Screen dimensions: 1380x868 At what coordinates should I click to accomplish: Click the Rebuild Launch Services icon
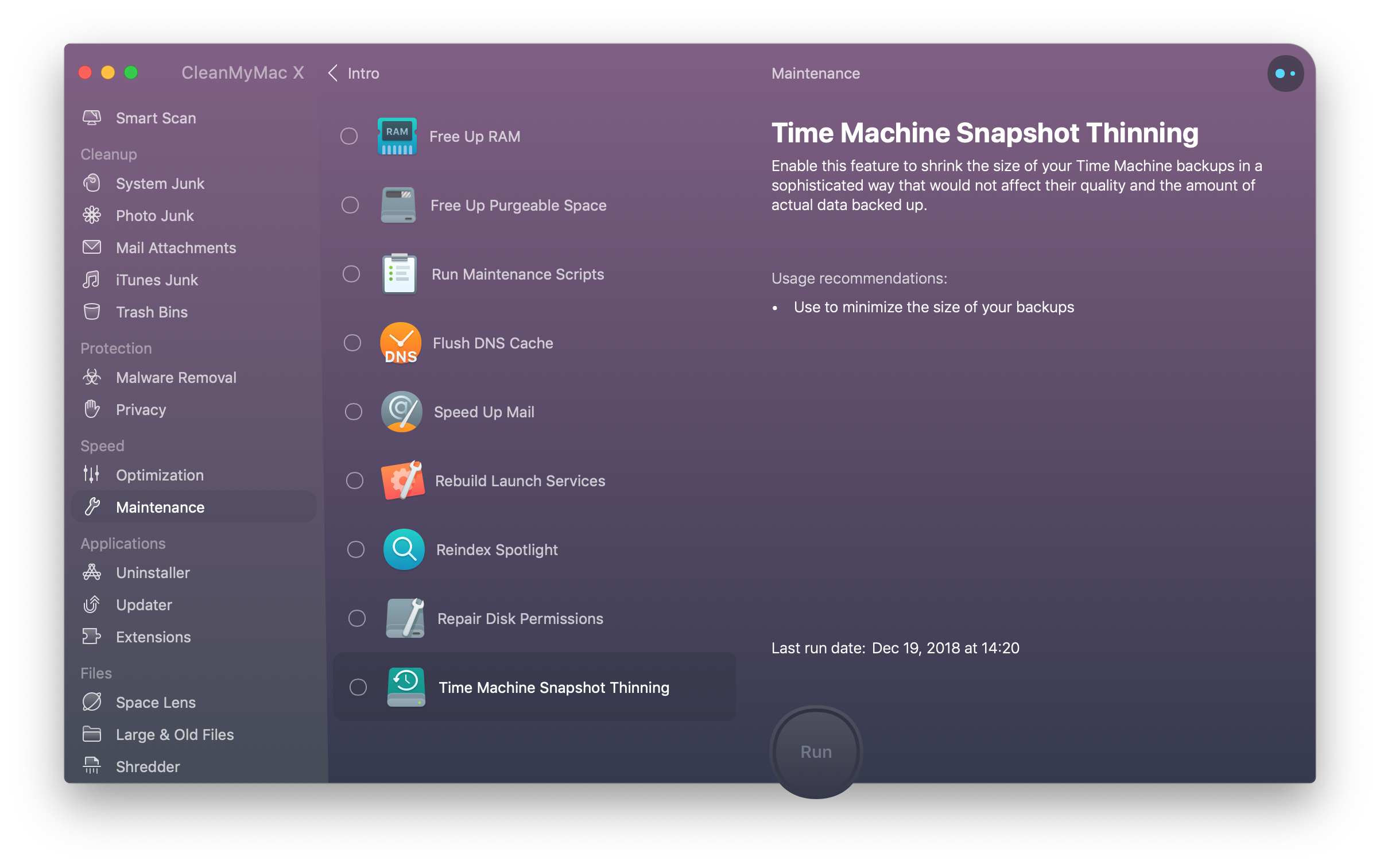point(403,480)
